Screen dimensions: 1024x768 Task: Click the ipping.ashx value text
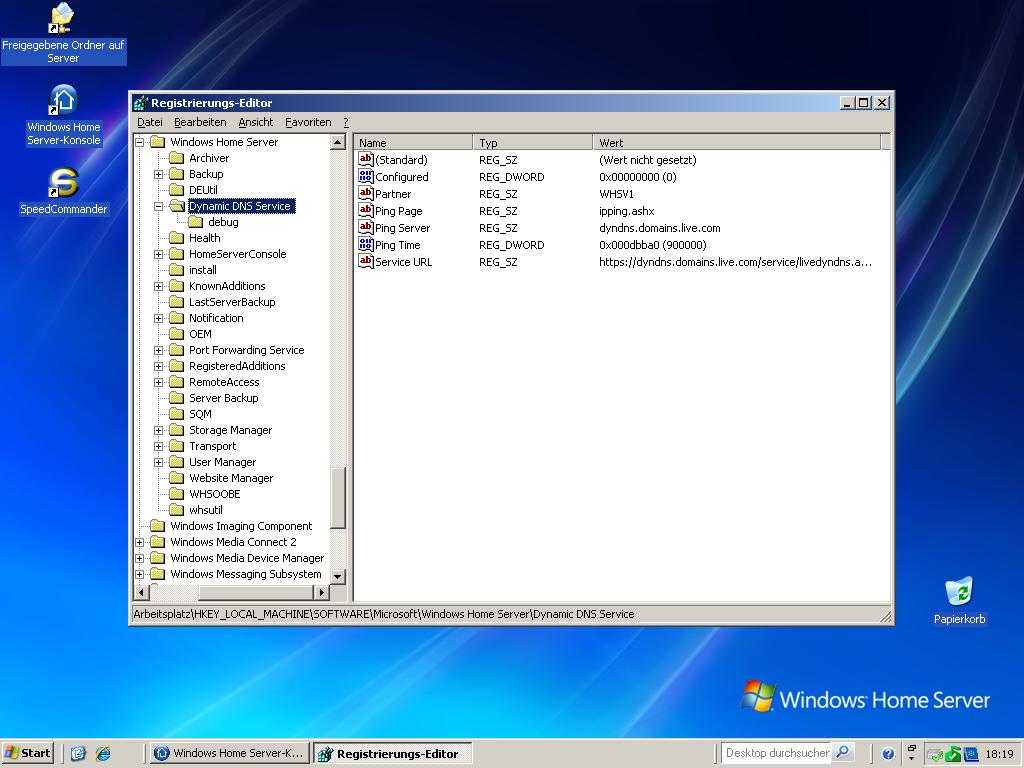pos(626,211)
